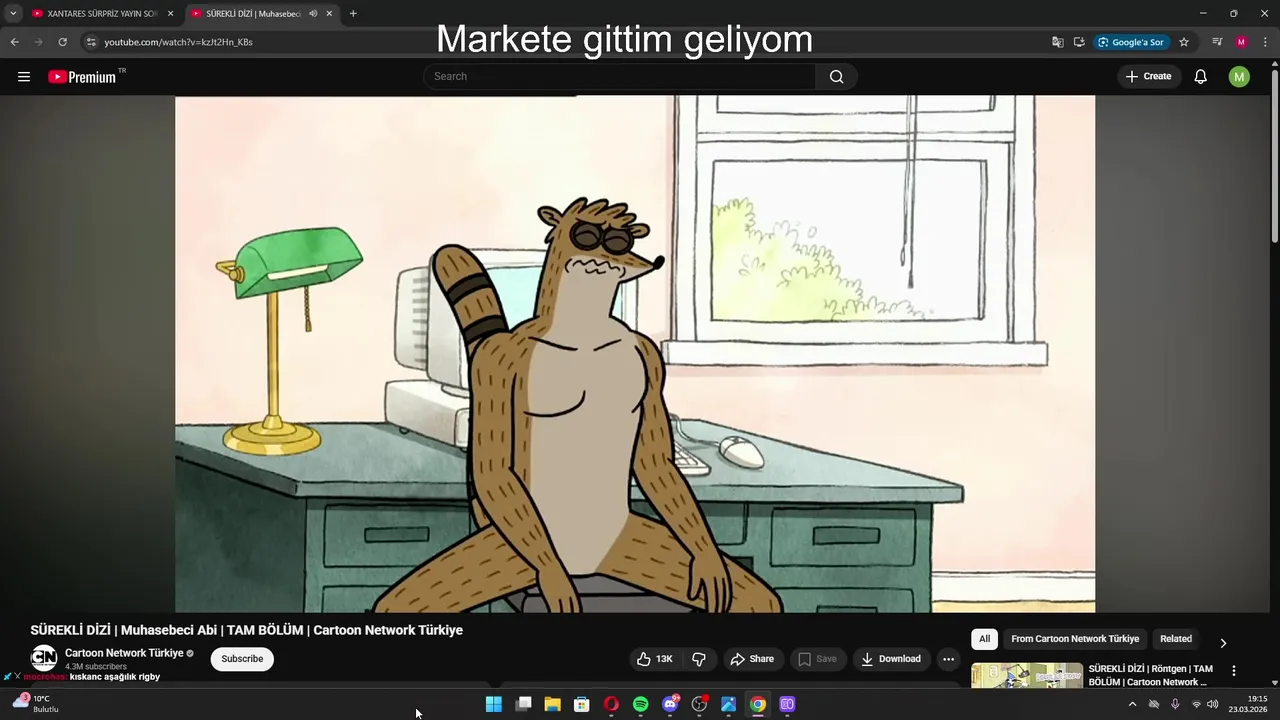Select the All filter chip
1280x720 pixels.
tap(984, 639)
